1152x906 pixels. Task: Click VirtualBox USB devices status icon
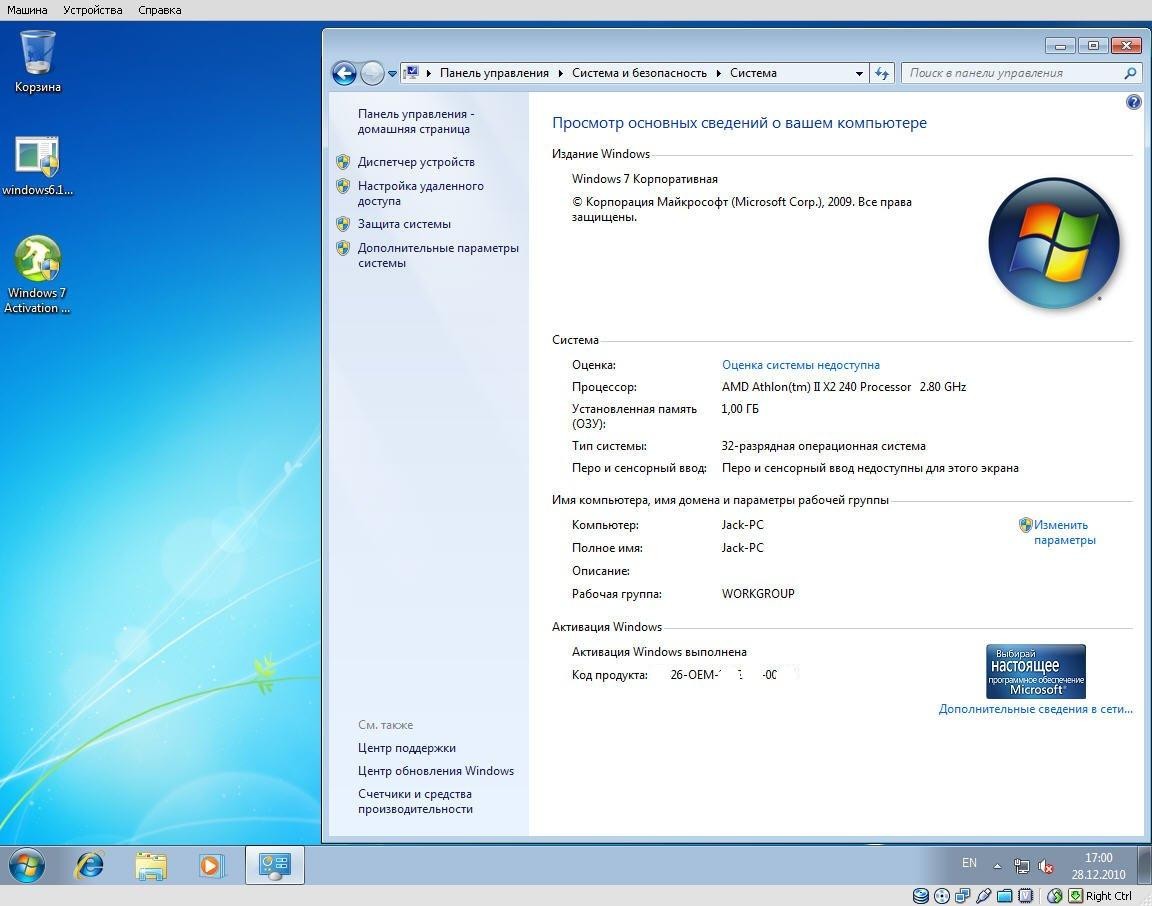click(x=984, y=896)
